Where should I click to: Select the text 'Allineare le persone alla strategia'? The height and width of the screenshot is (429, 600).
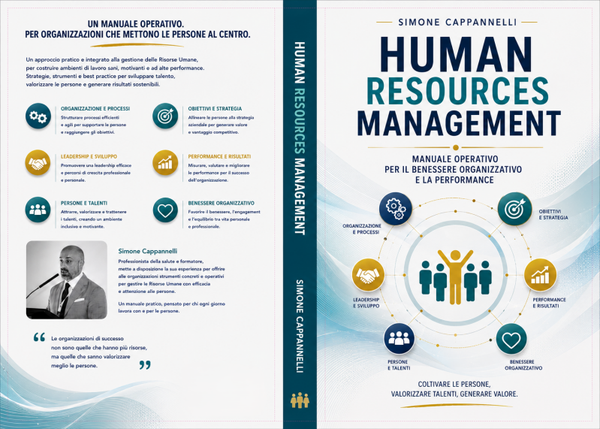click(x=221, y=117)
